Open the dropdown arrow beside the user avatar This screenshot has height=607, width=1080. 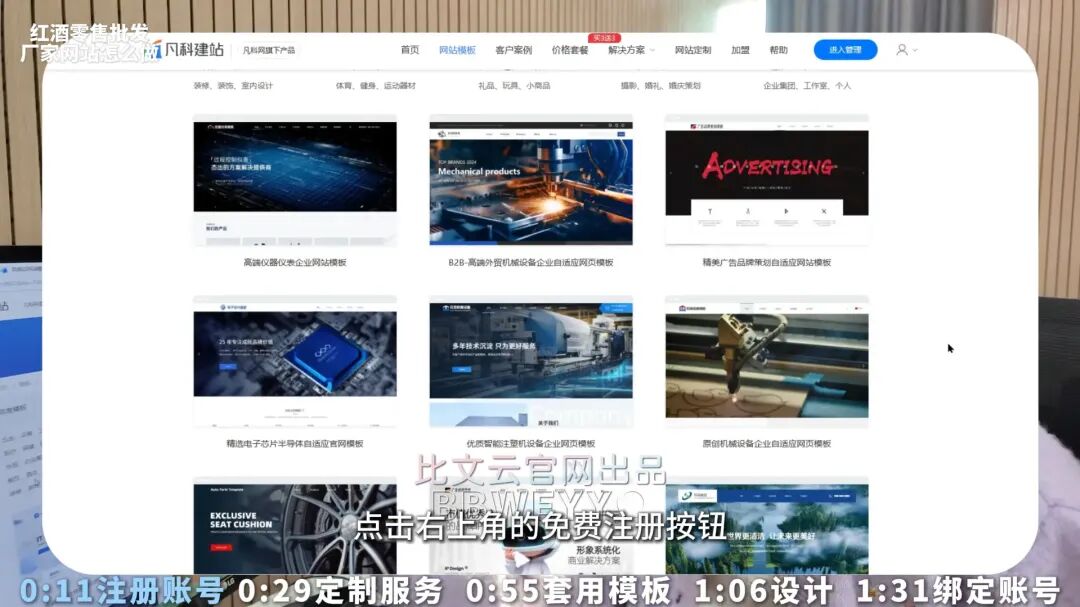(x=914, y=50)
